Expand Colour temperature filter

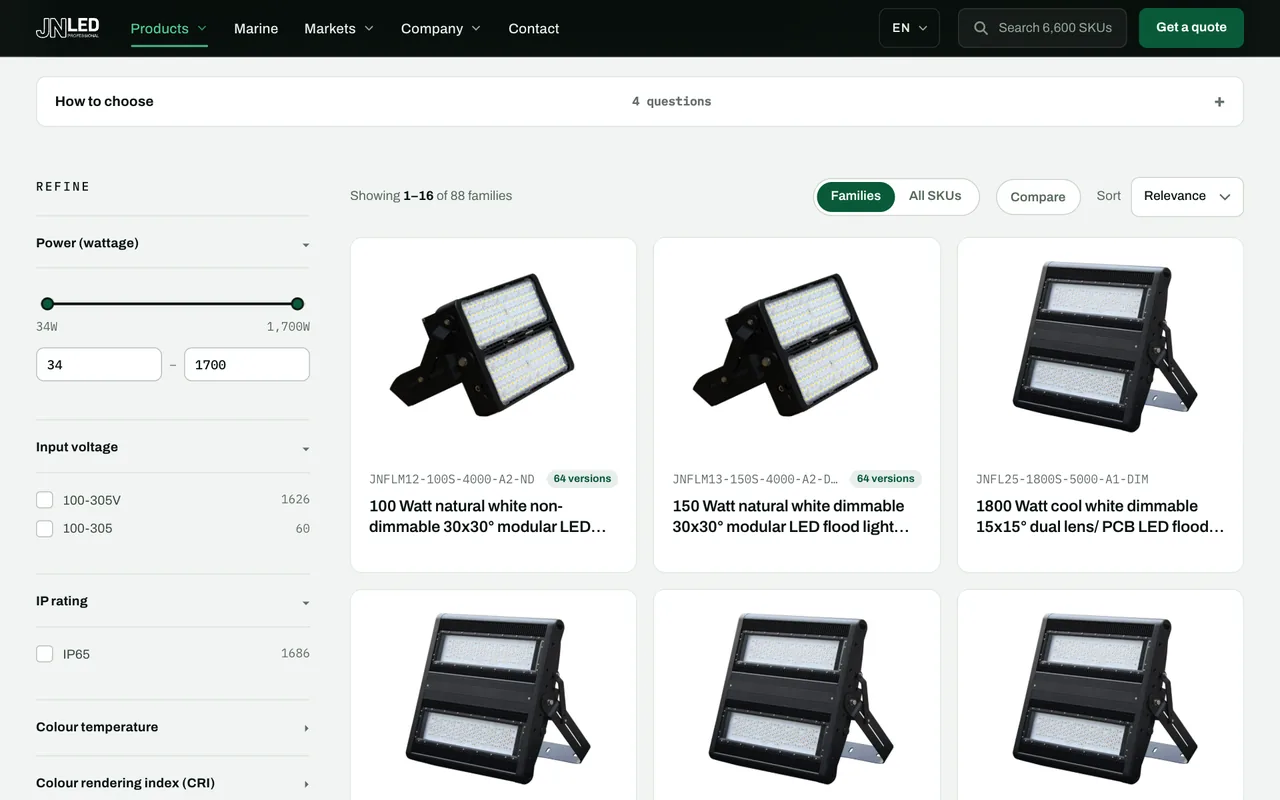tap(172, 727)
